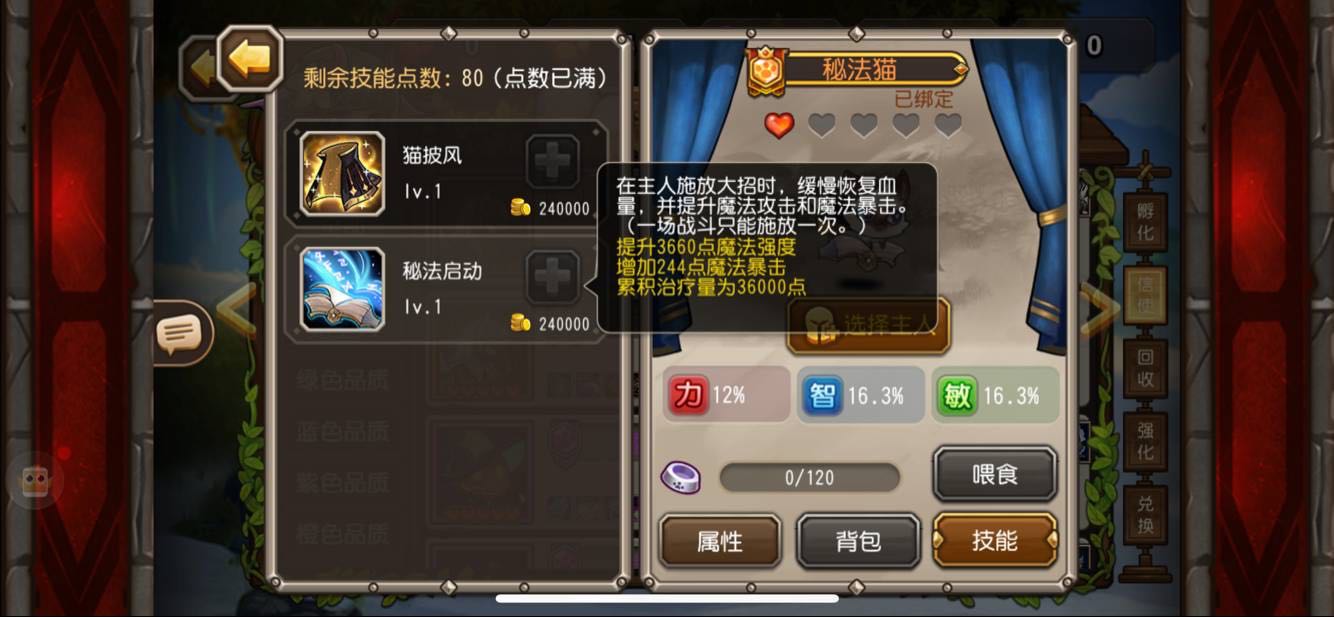The width and height of the screenshot is (1334, 617).
Task: Tap the pet collar icon
Action: coord(680,478)
